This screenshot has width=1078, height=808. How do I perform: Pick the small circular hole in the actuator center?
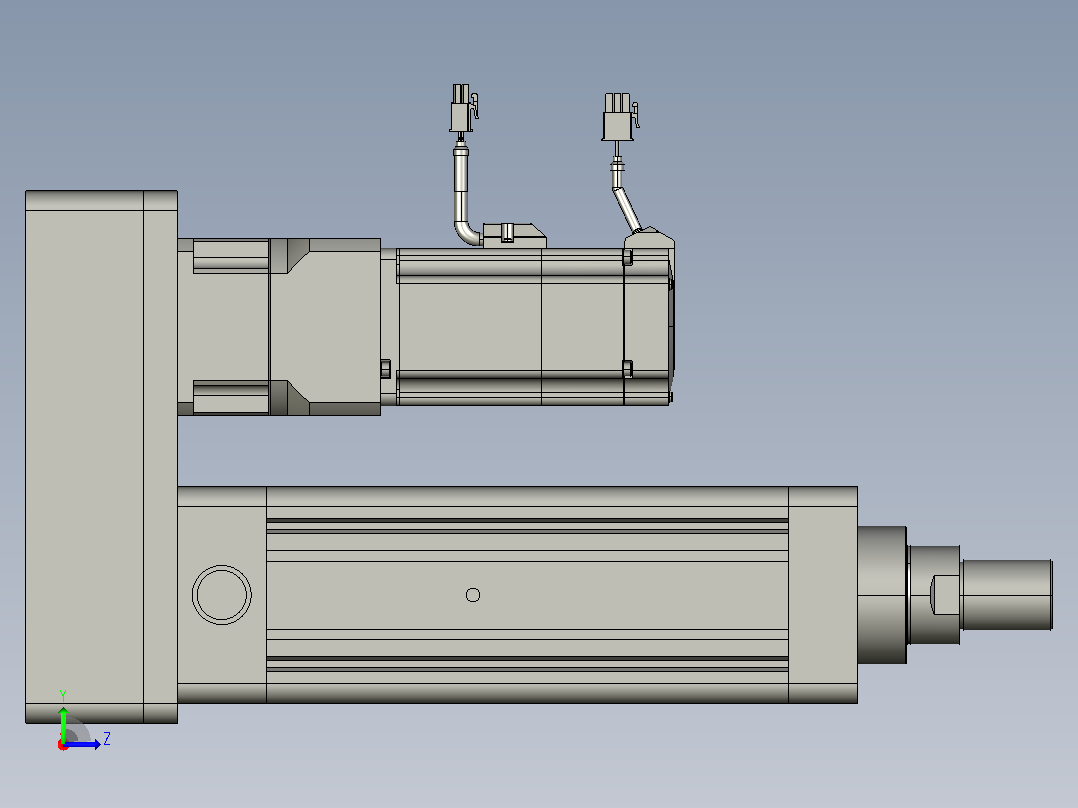click(x=473, y=595)
